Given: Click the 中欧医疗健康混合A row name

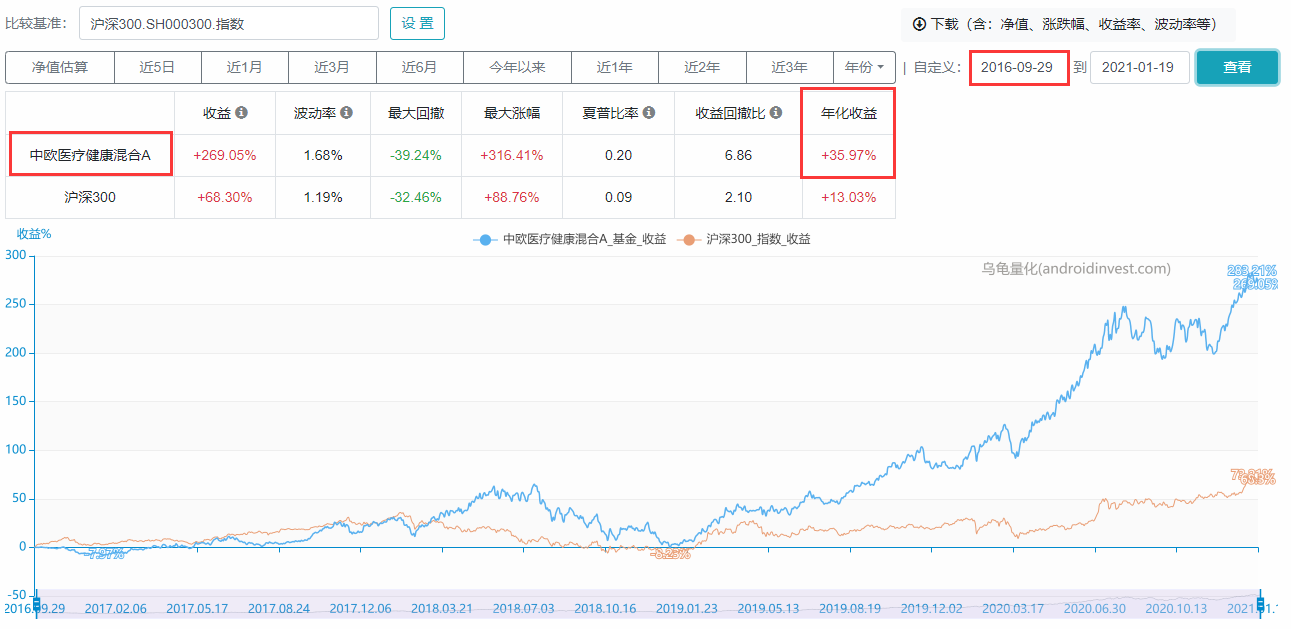Looking at the screenshot, I should tap(90, 155).
